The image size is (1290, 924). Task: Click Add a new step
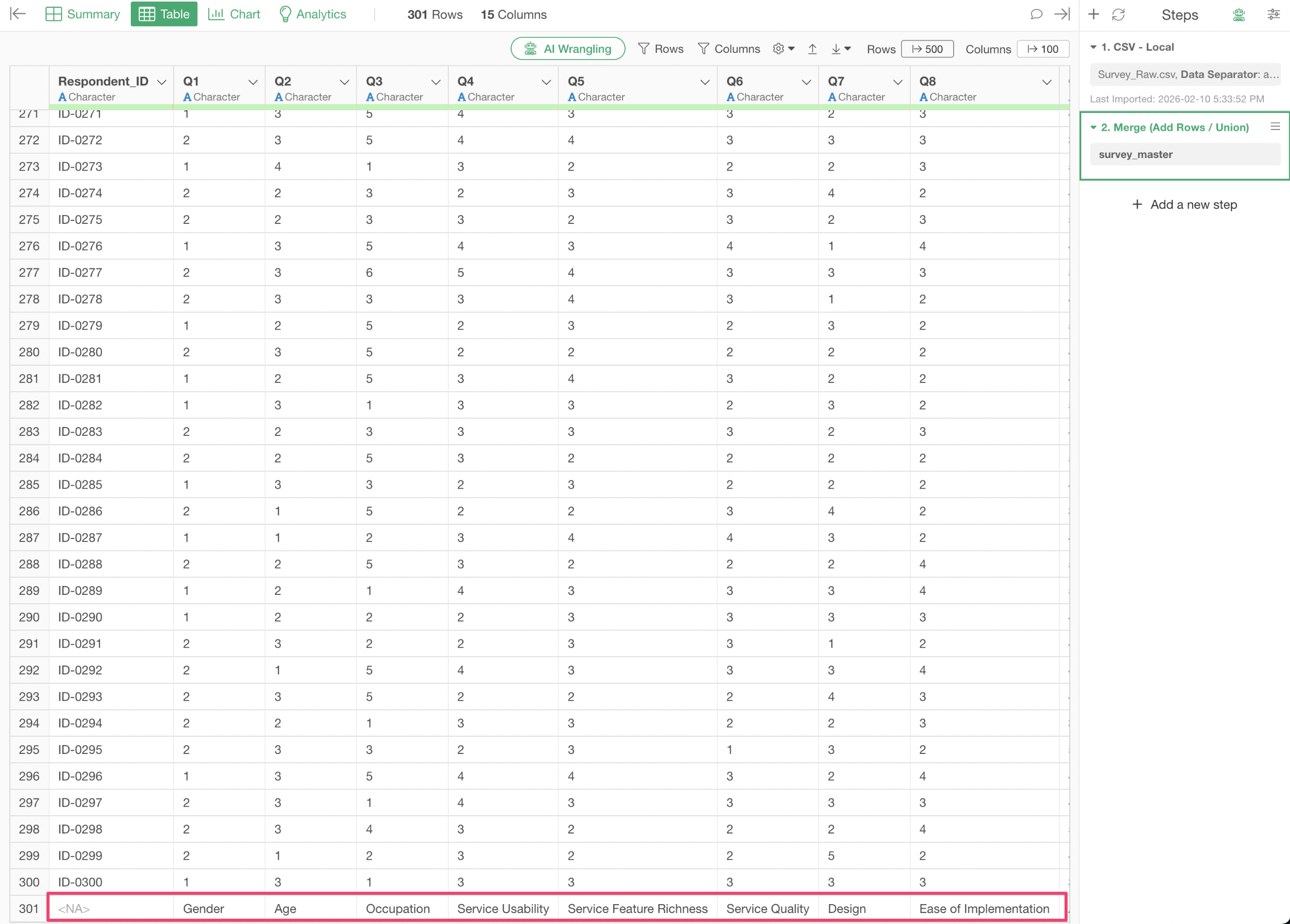click(1184, 204)
